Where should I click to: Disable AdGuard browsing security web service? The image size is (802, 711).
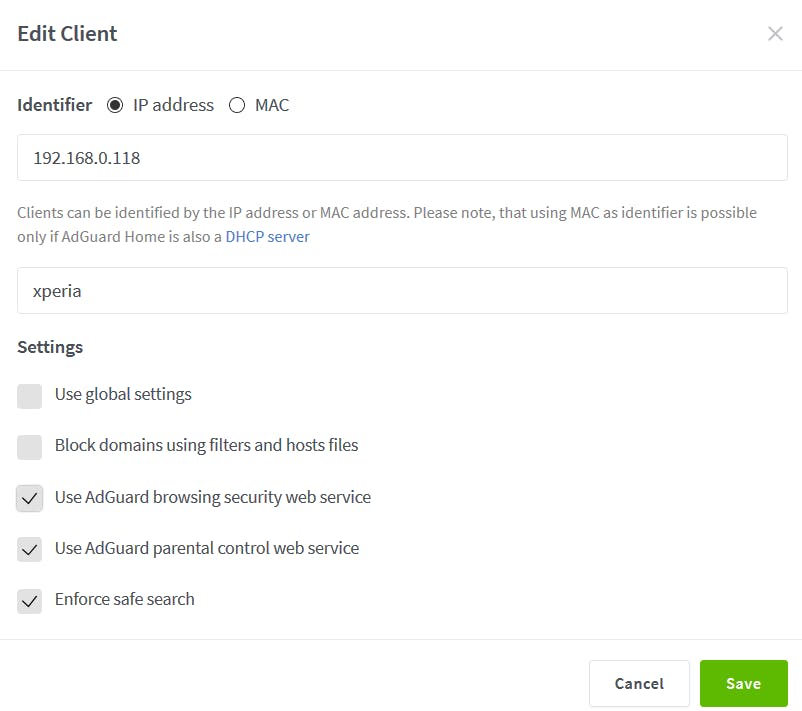[29, 498]
